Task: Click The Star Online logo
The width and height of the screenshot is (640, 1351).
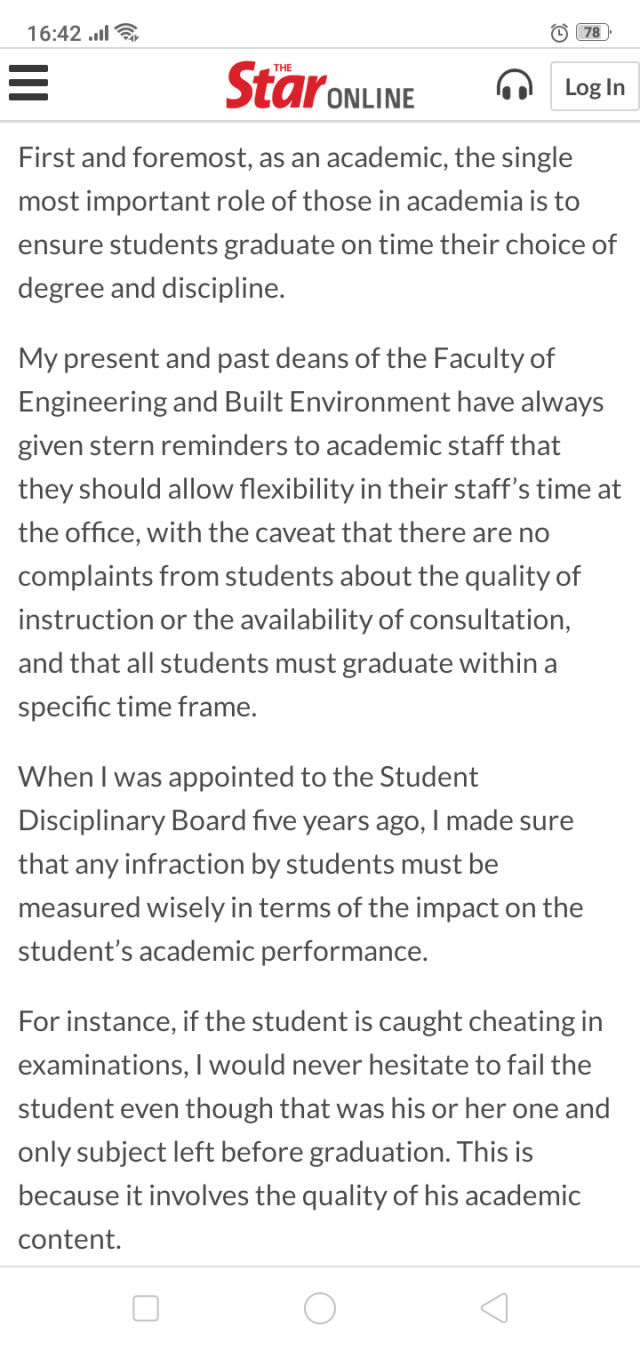Action: tap(320, 86)
